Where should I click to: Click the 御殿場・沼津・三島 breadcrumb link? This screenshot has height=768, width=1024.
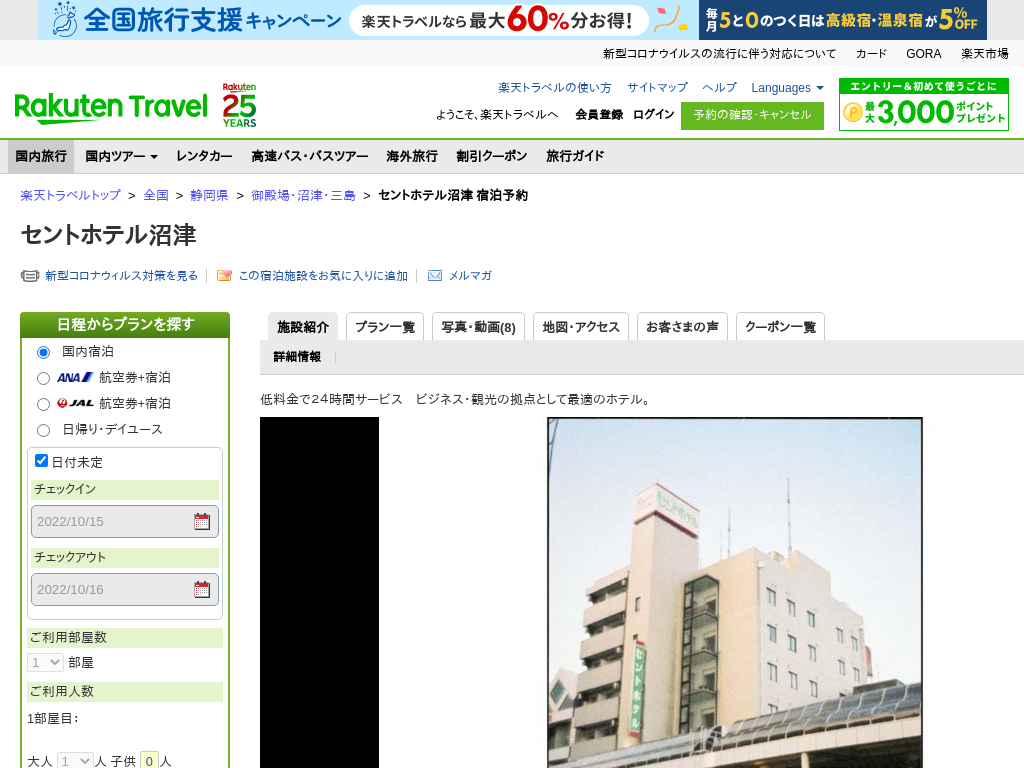click(304, 195)
